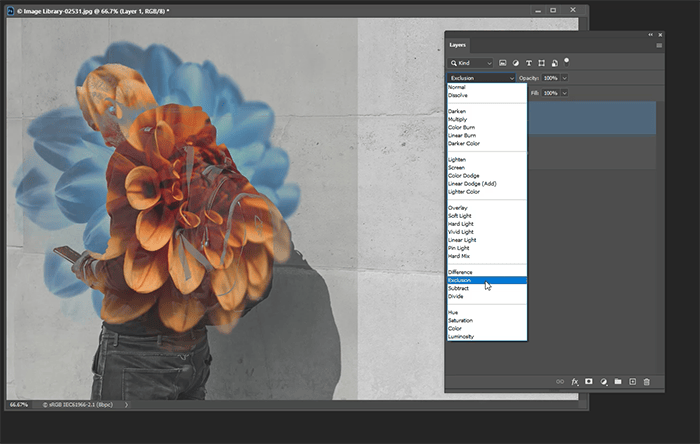700x444 pixels.
Task: Expand the Opacity slider dropdown arrow
Action: (566, 77)
